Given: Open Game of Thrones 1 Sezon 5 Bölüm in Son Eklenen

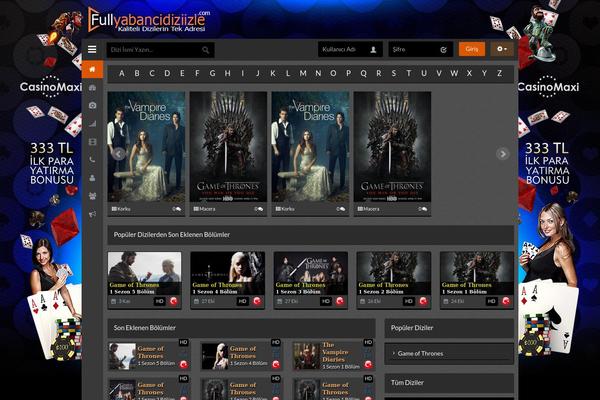Looking at the screenshot, I should pyautogui.click(x=149, y=355).
